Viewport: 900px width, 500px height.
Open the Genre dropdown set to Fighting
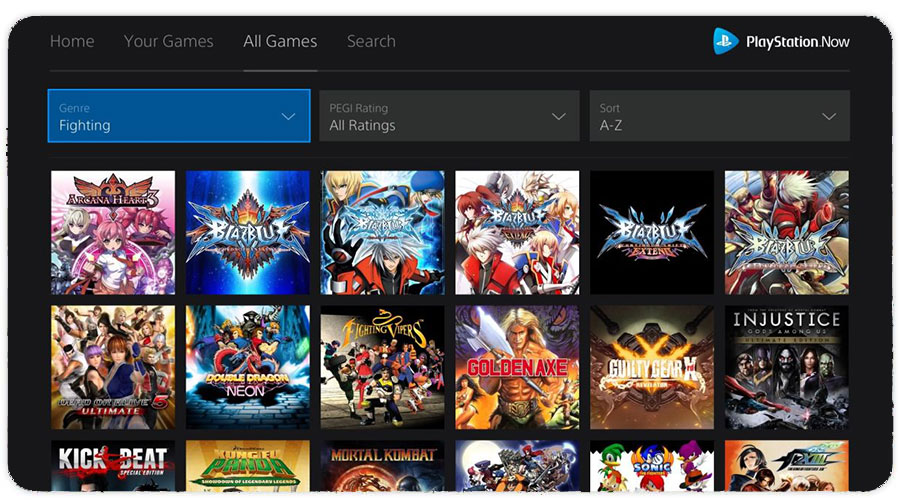(179, 115)
